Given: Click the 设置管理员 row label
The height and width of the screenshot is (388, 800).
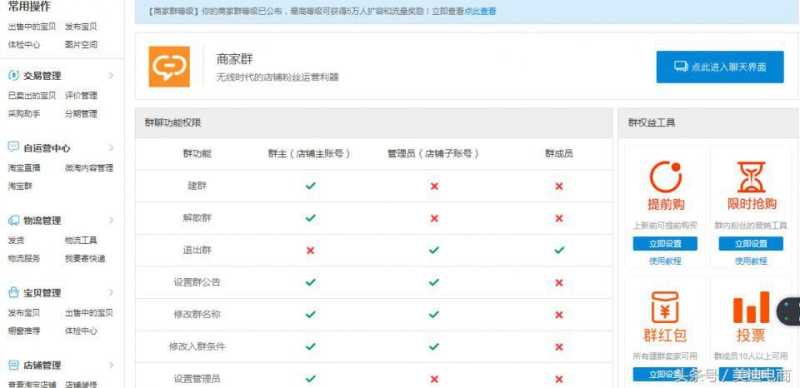Looking at the screenshot, I should pos(197,379).
